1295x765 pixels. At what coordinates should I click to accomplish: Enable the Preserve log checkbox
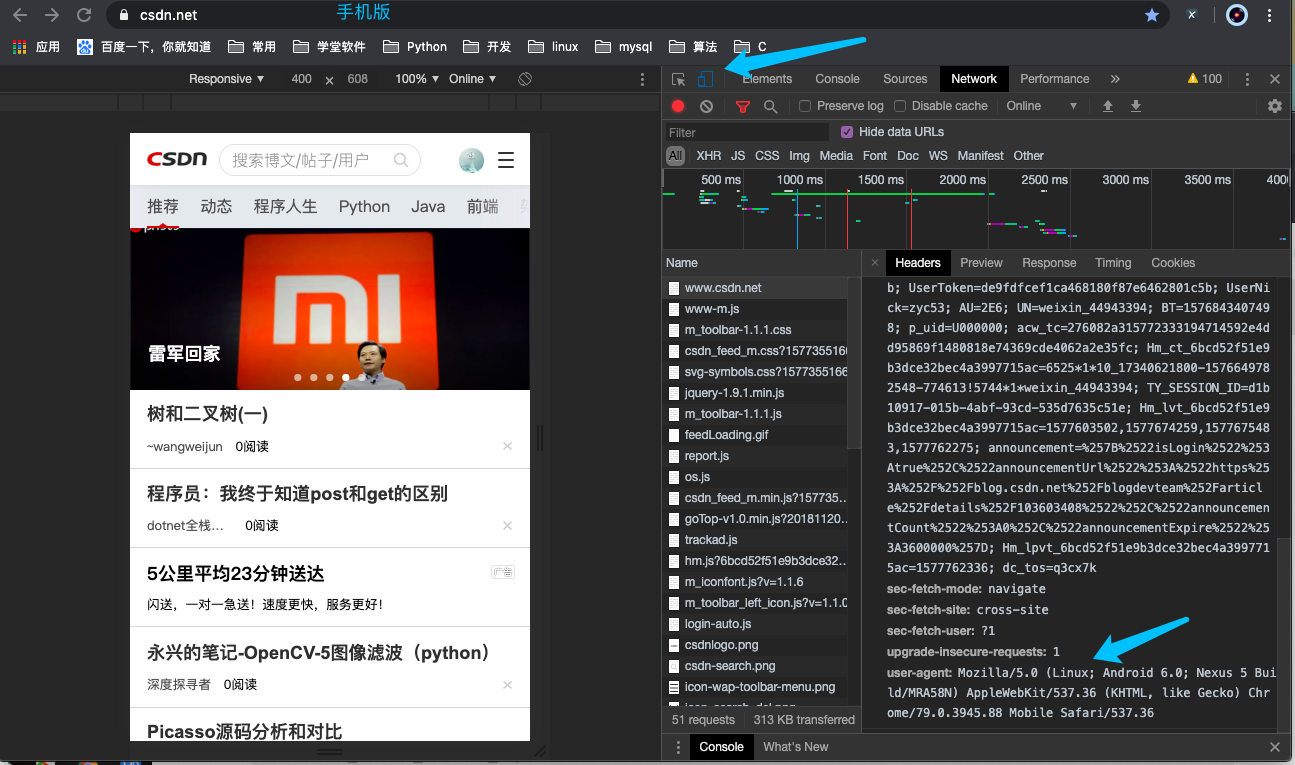805,106
